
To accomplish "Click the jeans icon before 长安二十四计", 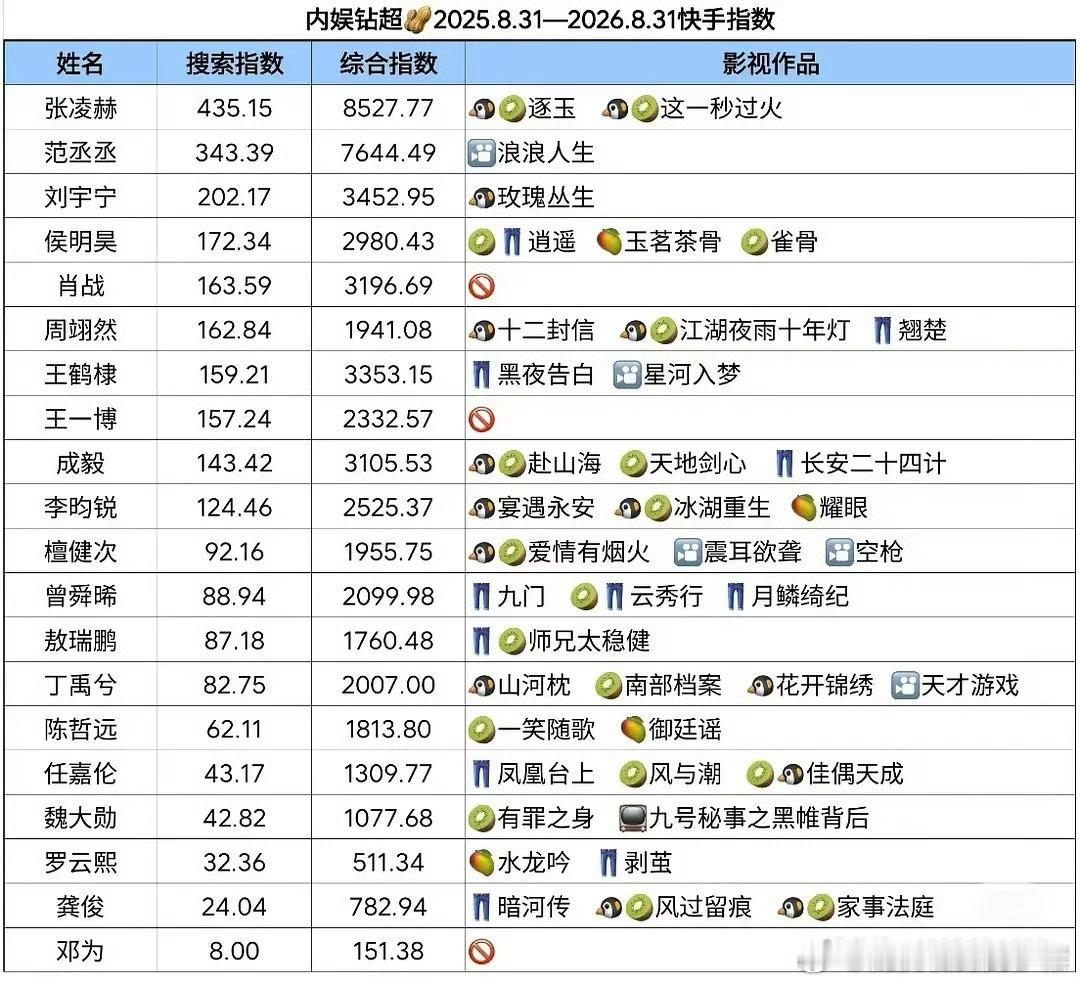I will click(785, 463).
